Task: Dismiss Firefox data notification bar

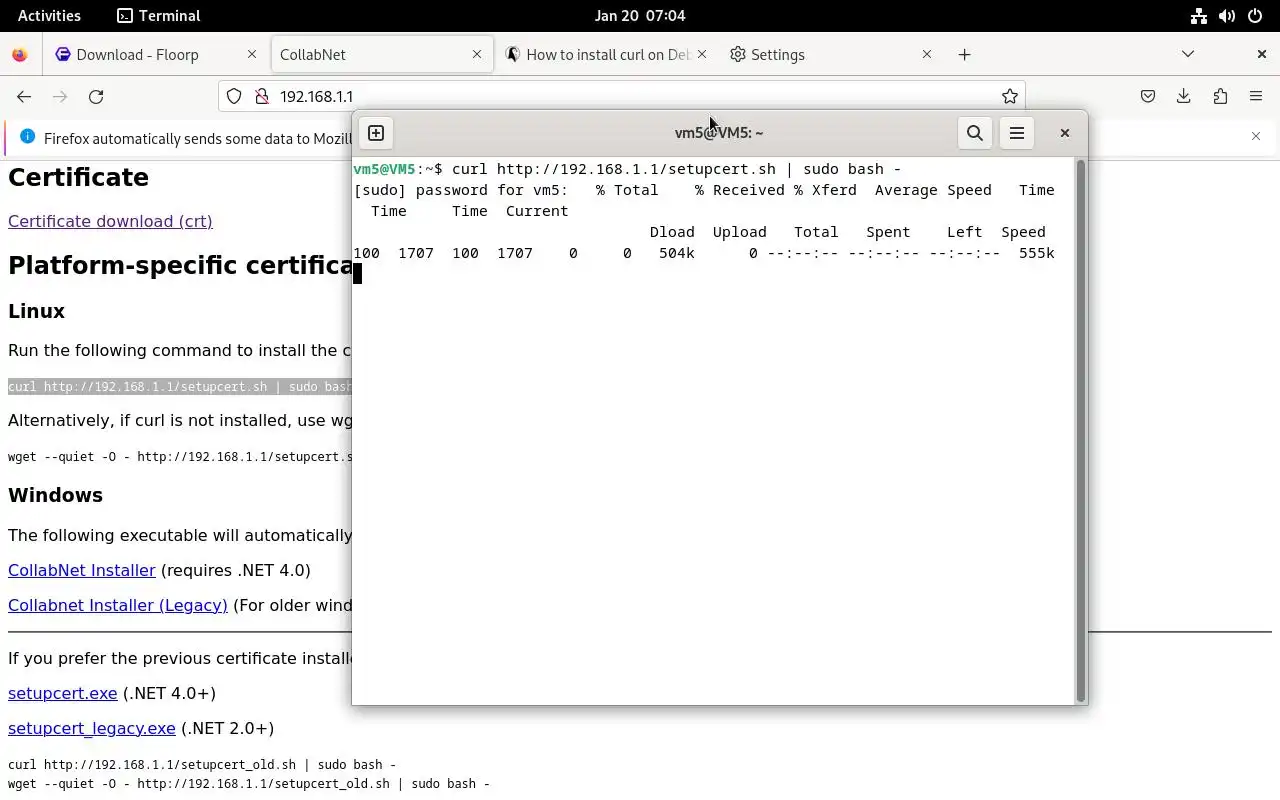Action: click(x=1256, y=136)
